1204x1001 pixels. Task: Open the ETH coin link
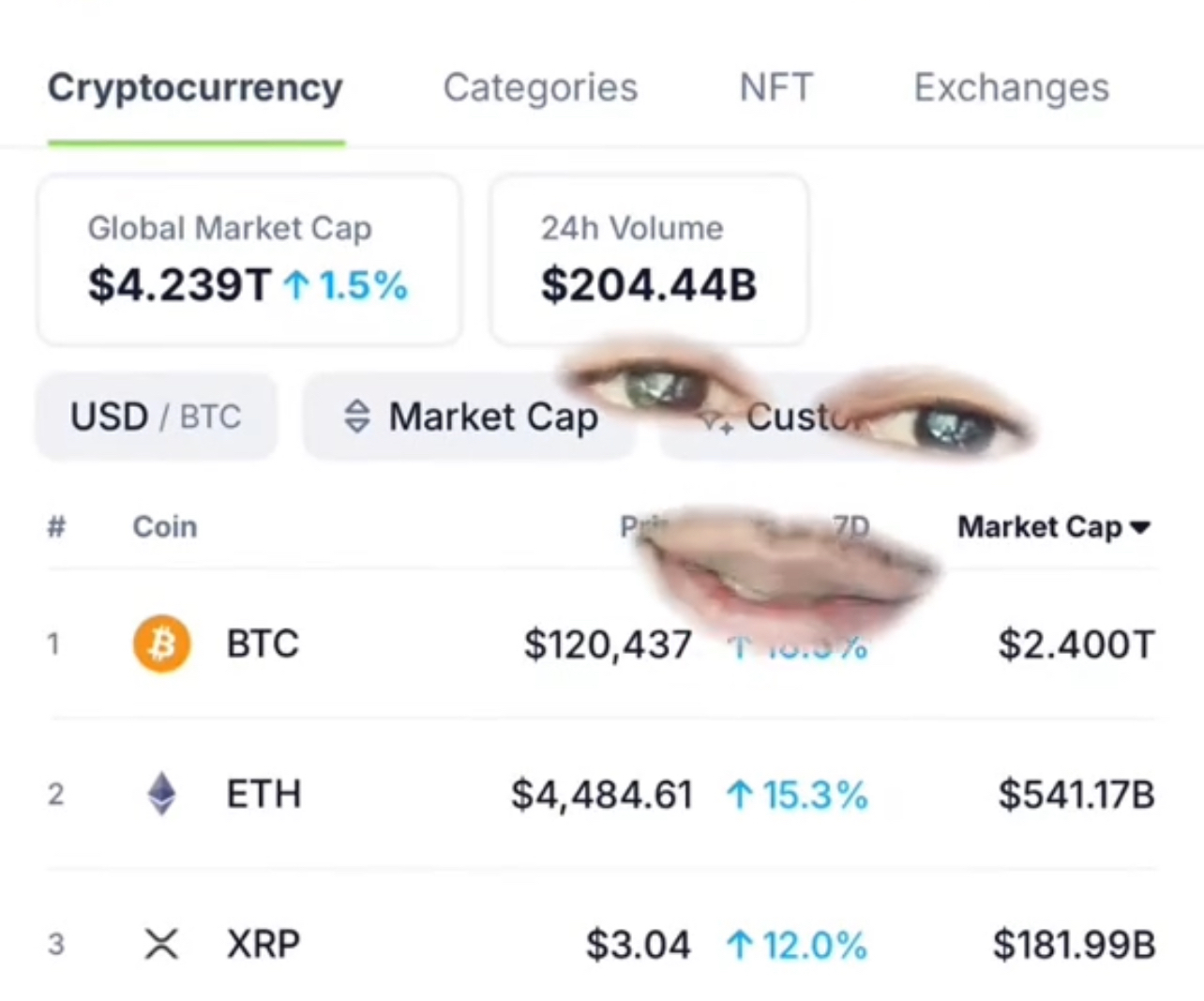point(263,795)
